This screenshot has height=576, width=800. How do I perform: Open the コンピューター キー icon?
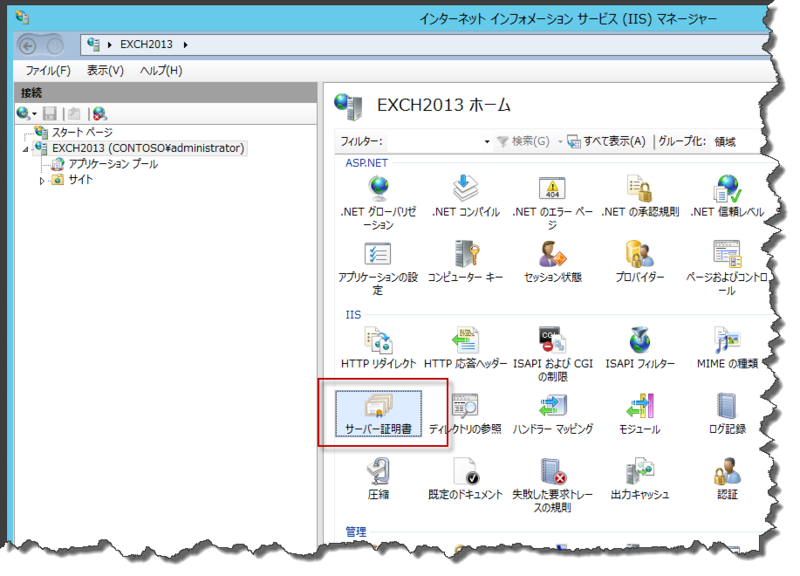[465, 262]
